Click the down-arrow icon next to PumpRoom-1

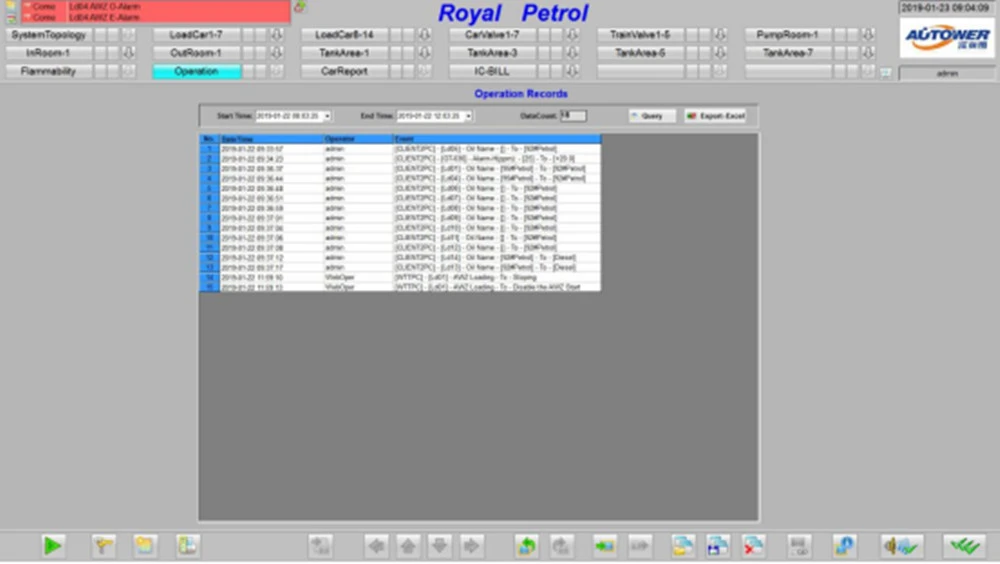[869, 34]
